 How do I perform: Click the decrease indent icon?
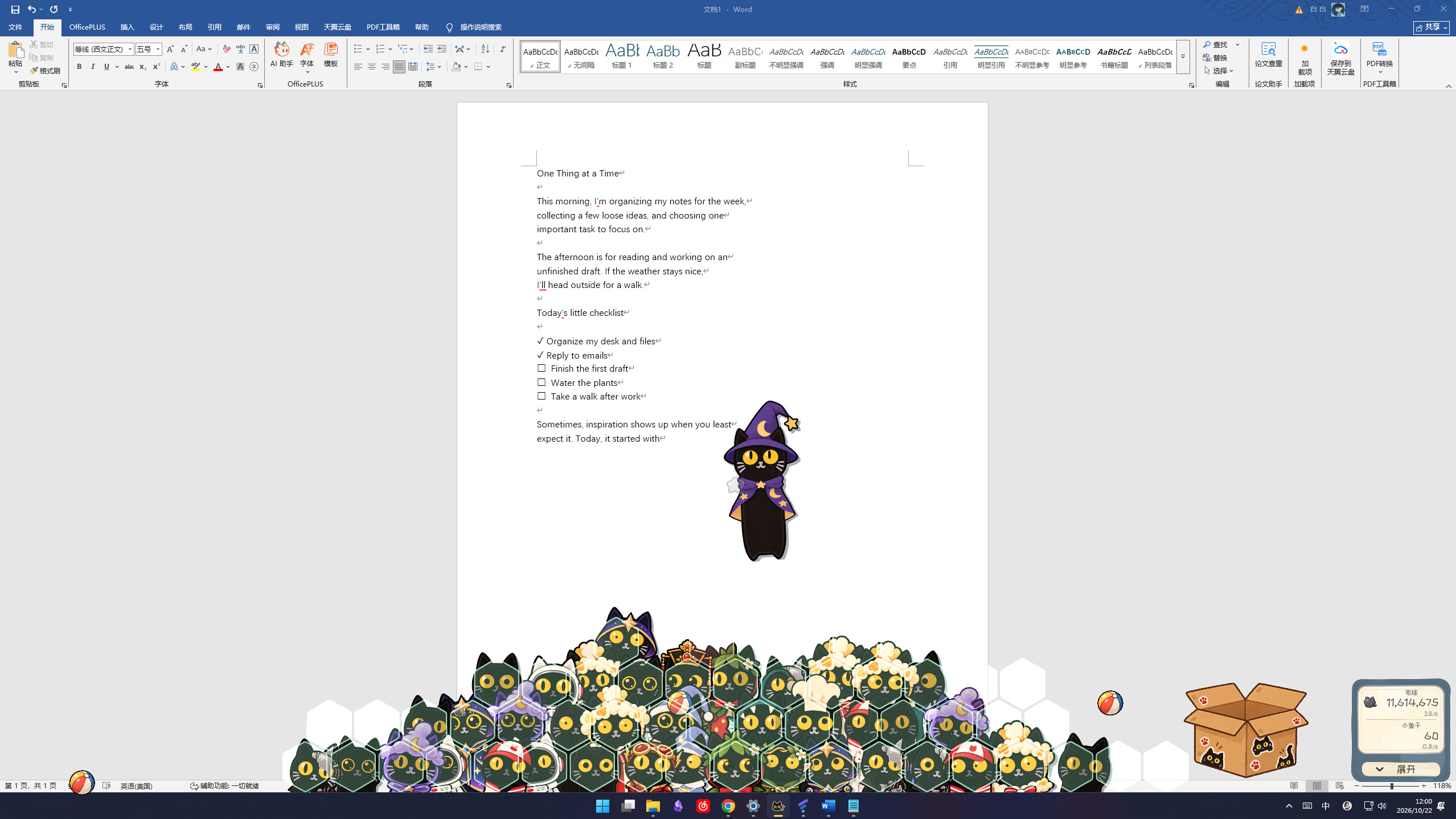(x=428, y=50)
